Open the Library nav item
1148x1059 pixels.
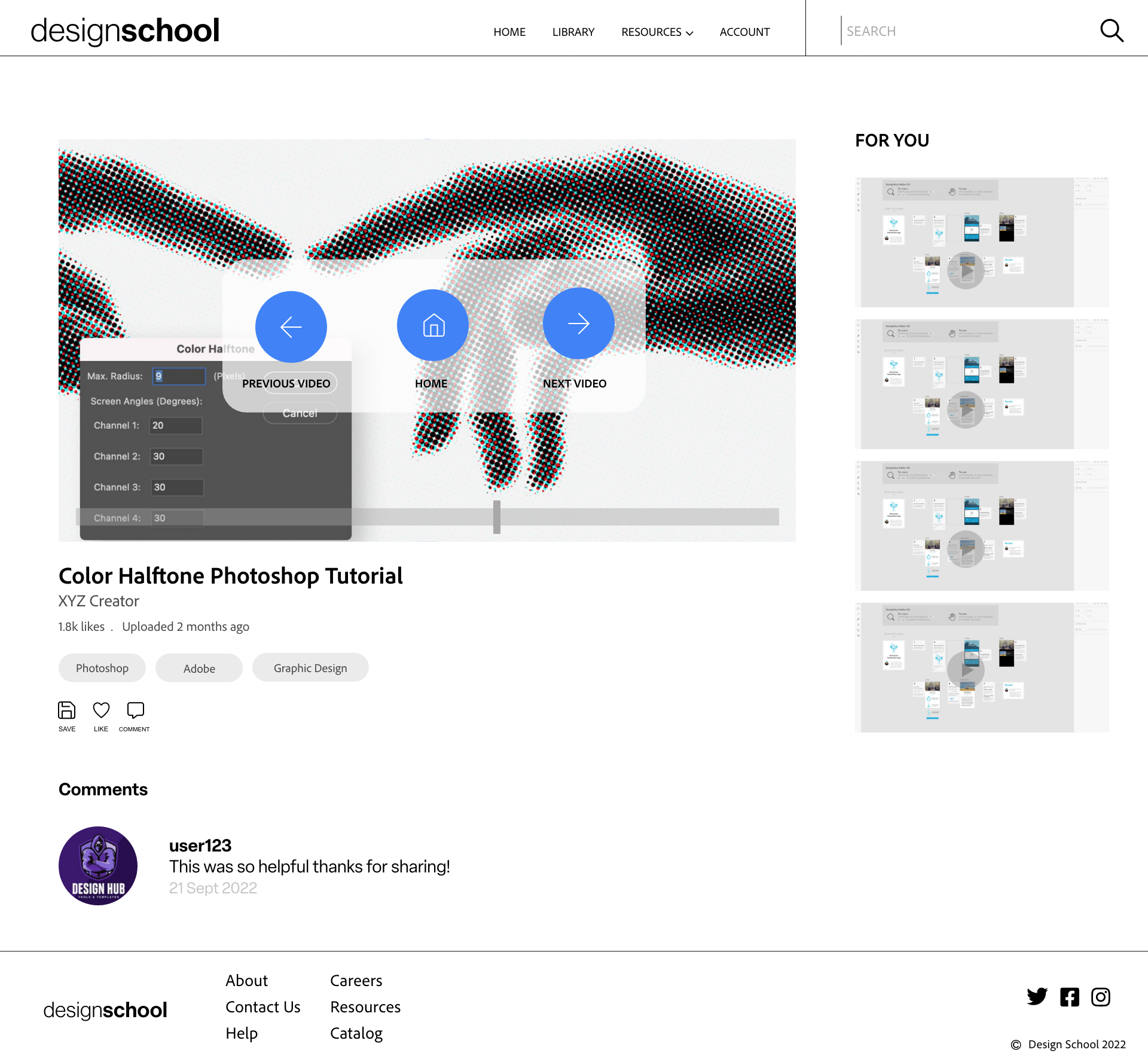573,32
